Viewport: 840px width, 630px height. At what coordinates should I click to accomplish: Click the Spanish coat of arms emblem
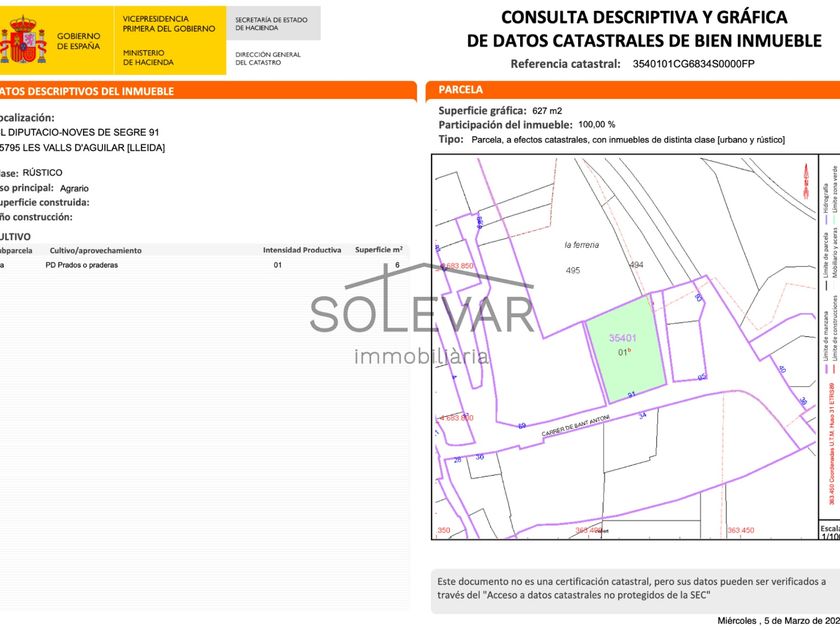[22, 40]
